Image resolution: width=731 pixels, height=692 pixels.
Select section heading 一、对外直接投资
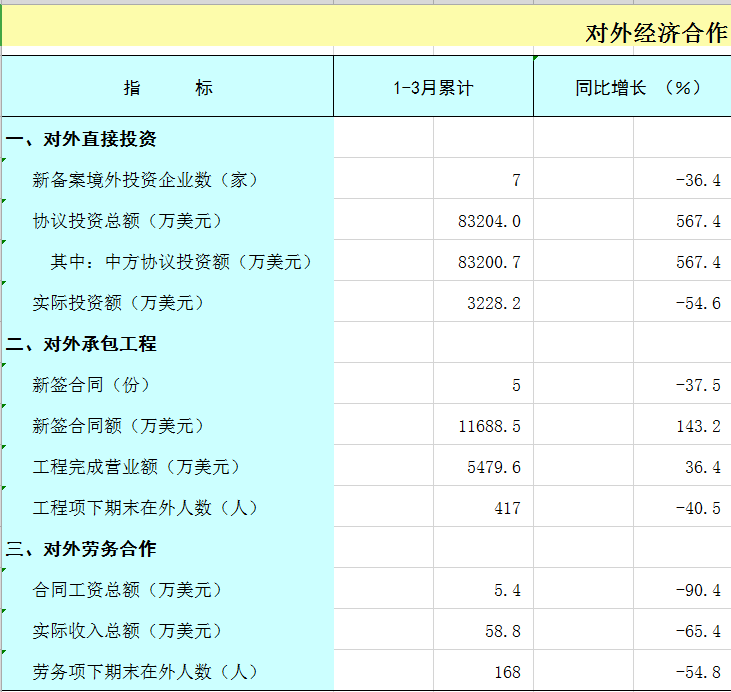[x=82, y=139]
